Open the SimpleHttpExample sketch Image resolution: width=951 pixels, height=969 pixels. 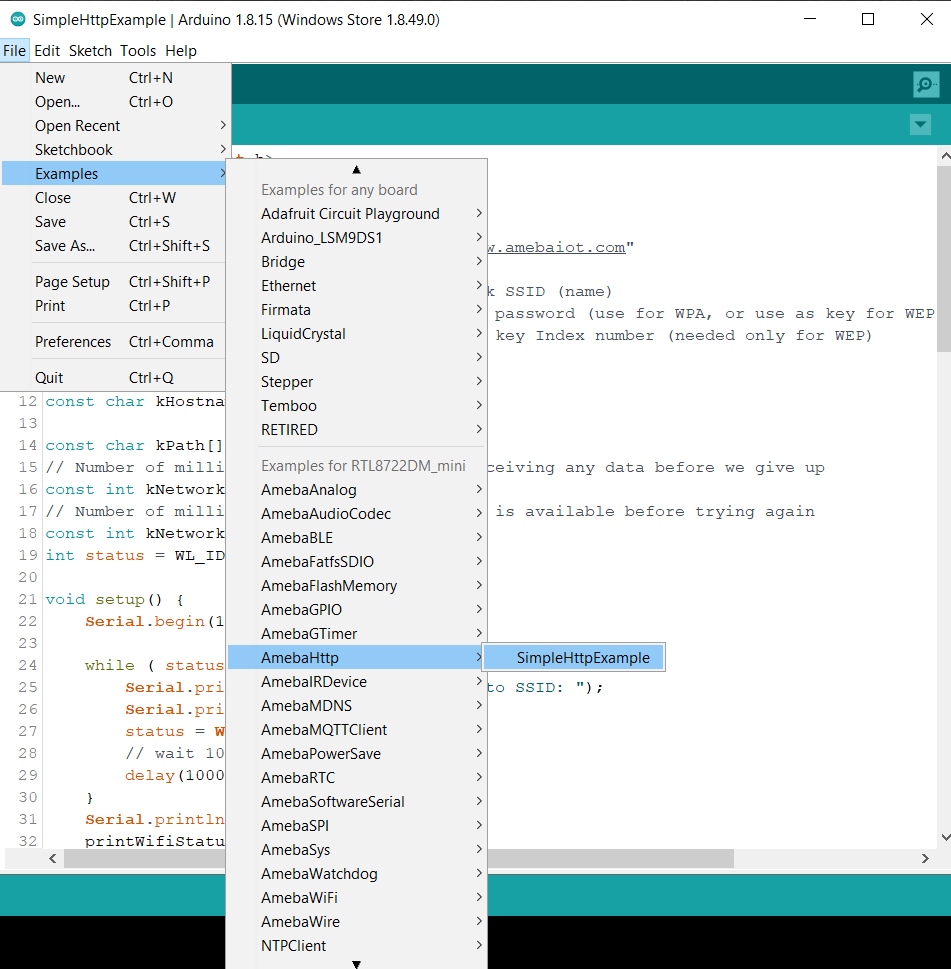point(573,658)
